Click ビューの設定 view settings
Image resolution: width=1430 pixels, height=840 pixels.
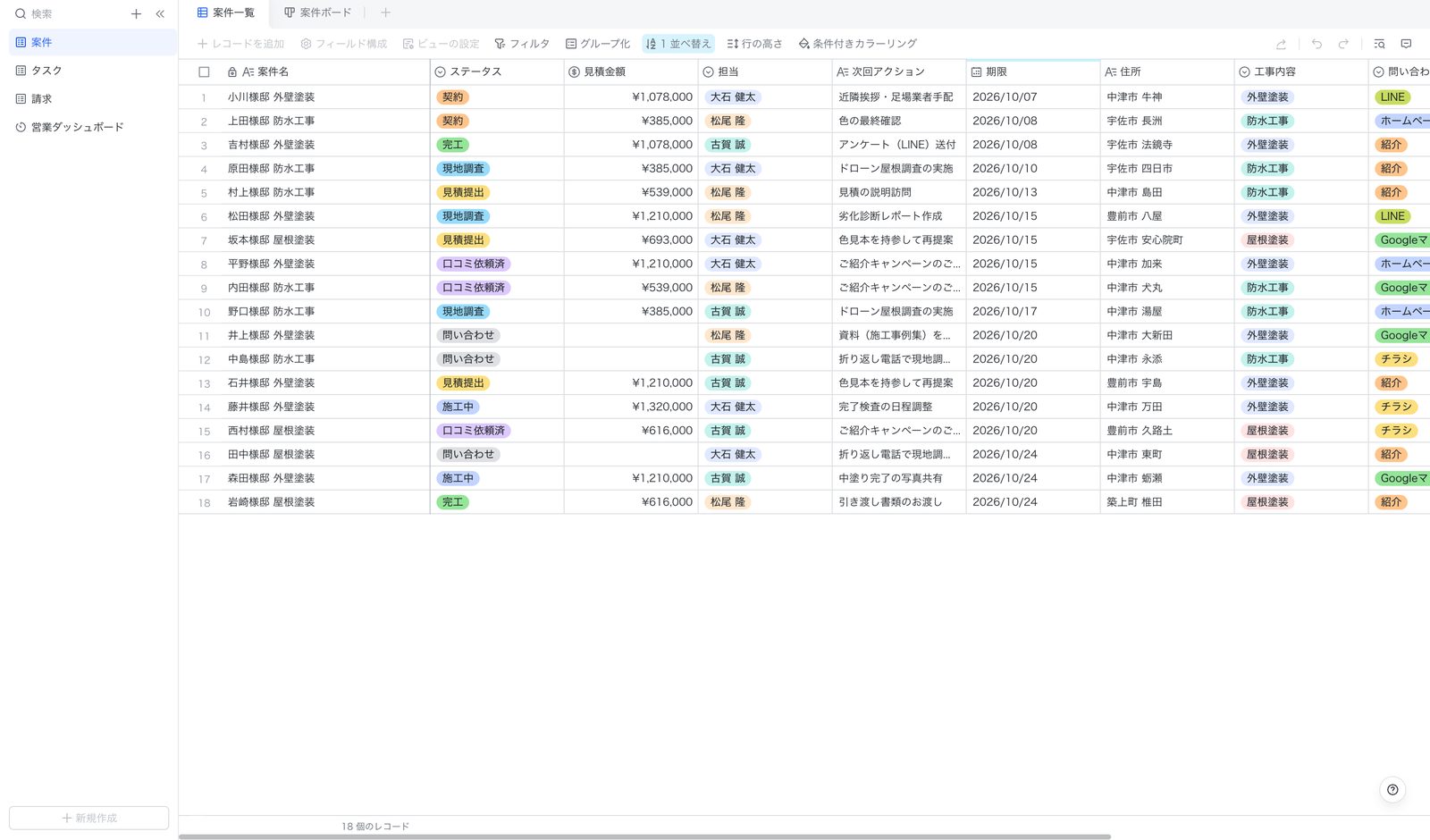tap(441, 44)
